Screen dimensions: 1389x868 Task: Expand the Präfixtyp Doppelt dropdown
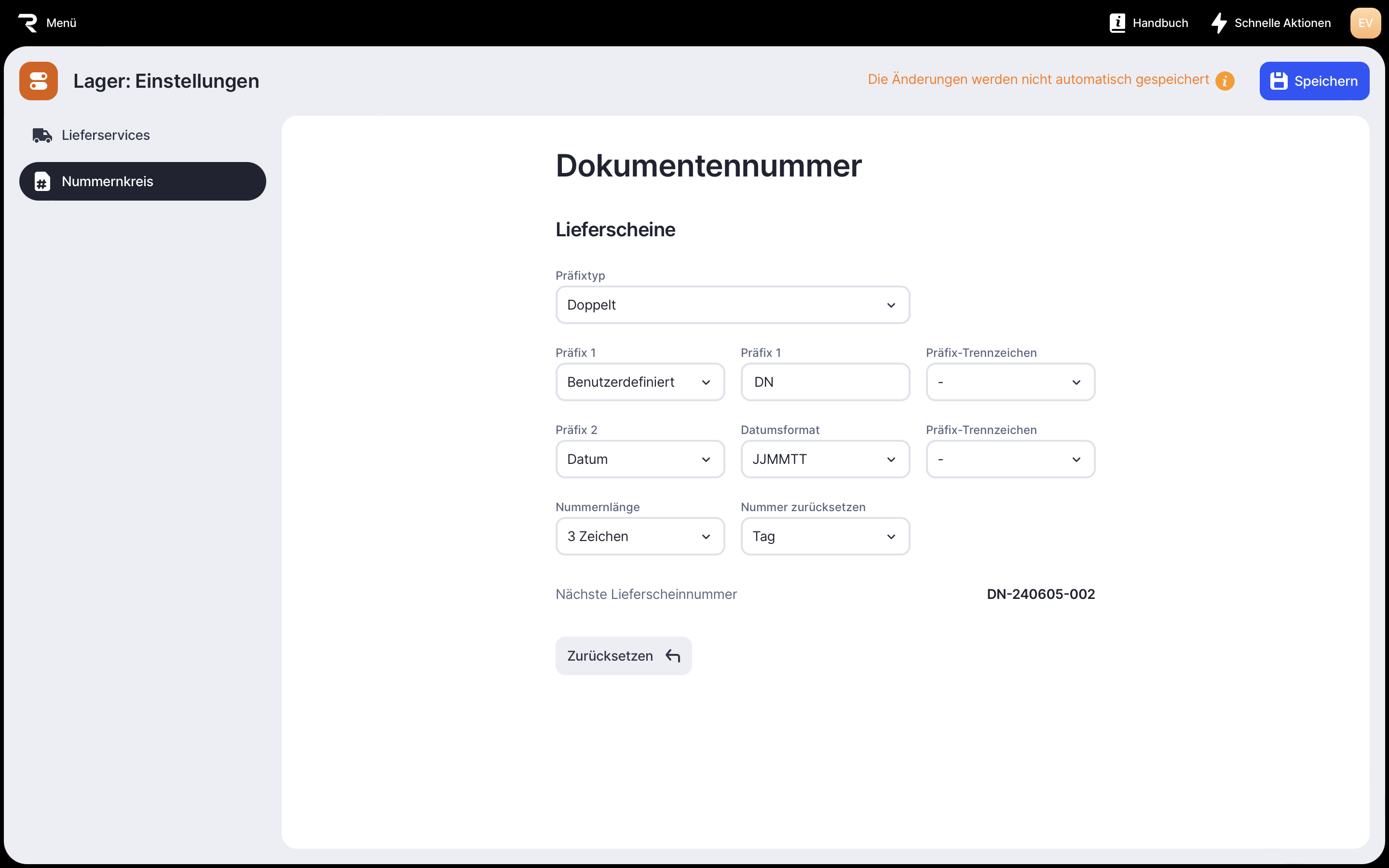(732, 305)
